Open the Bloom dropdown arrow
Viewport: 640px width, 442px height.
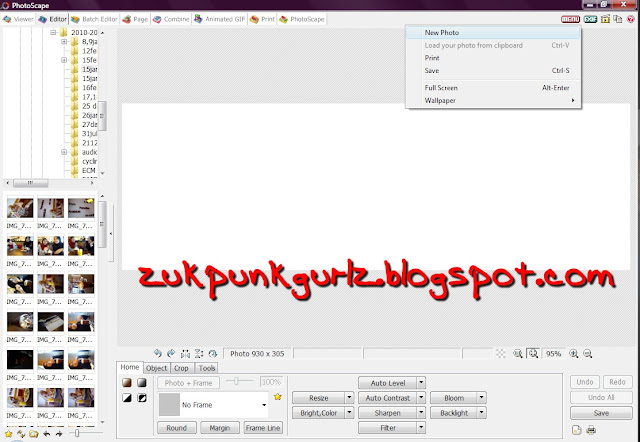pyautogui.click(x=482, y=398)
